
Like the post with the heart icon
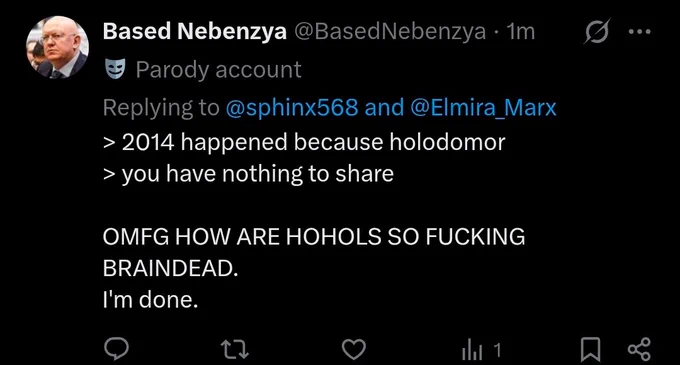point(354,349)
